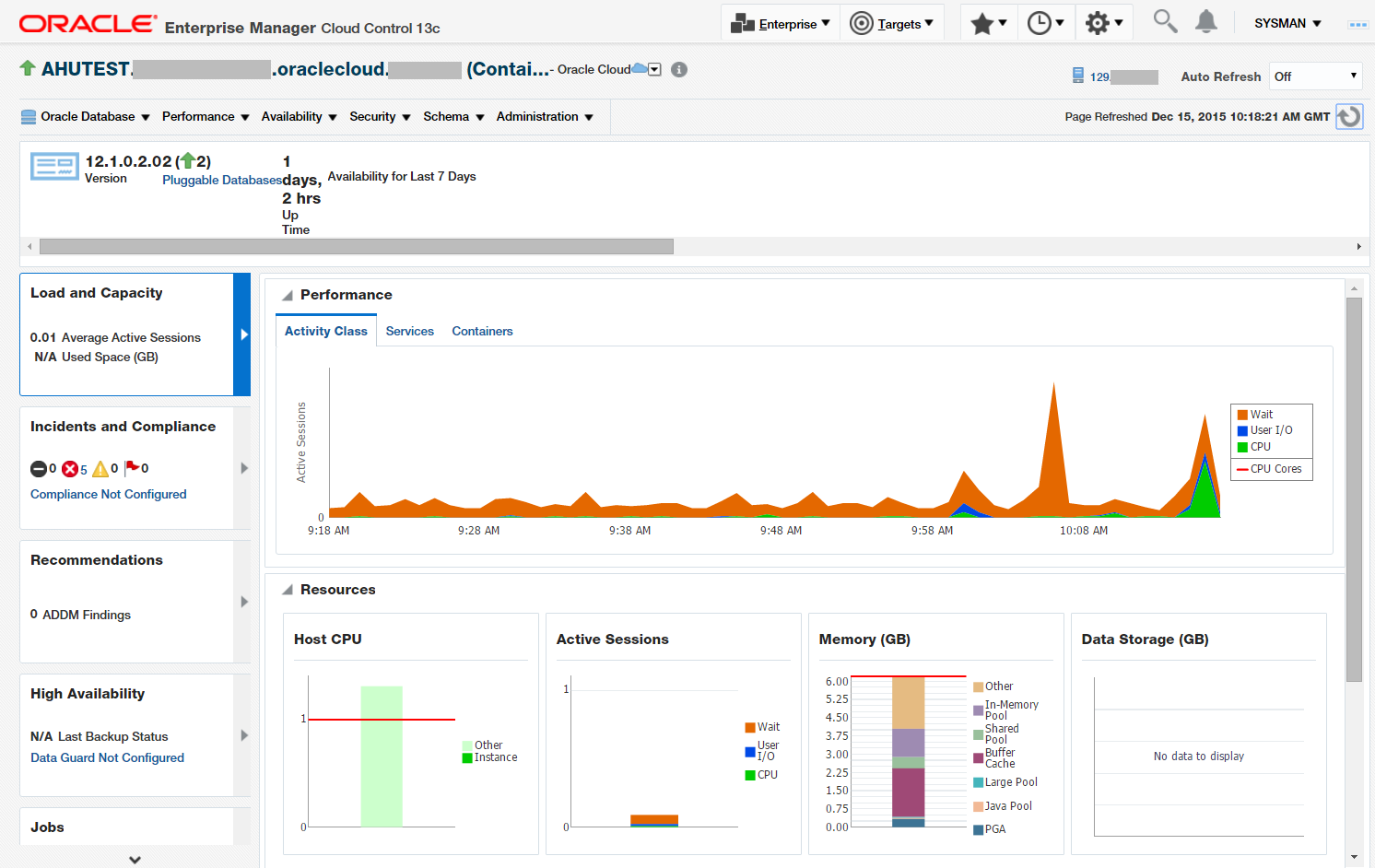Click the page refresh circular arrow icon
1375x868 pixels.
1348,116
